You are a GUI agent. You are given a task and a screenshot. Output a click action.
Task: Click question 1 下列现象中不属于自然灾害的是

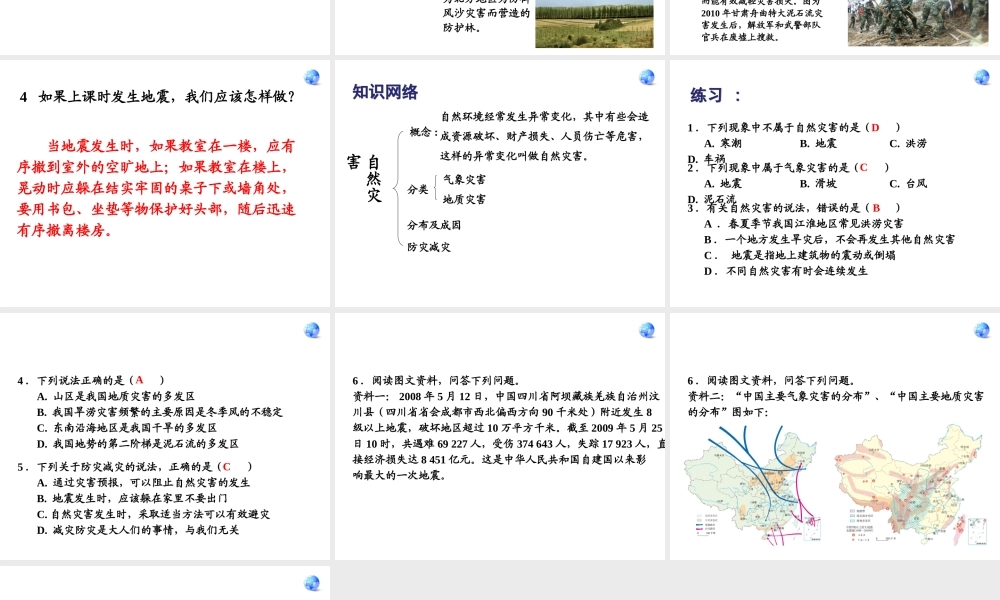pos(794,128)
